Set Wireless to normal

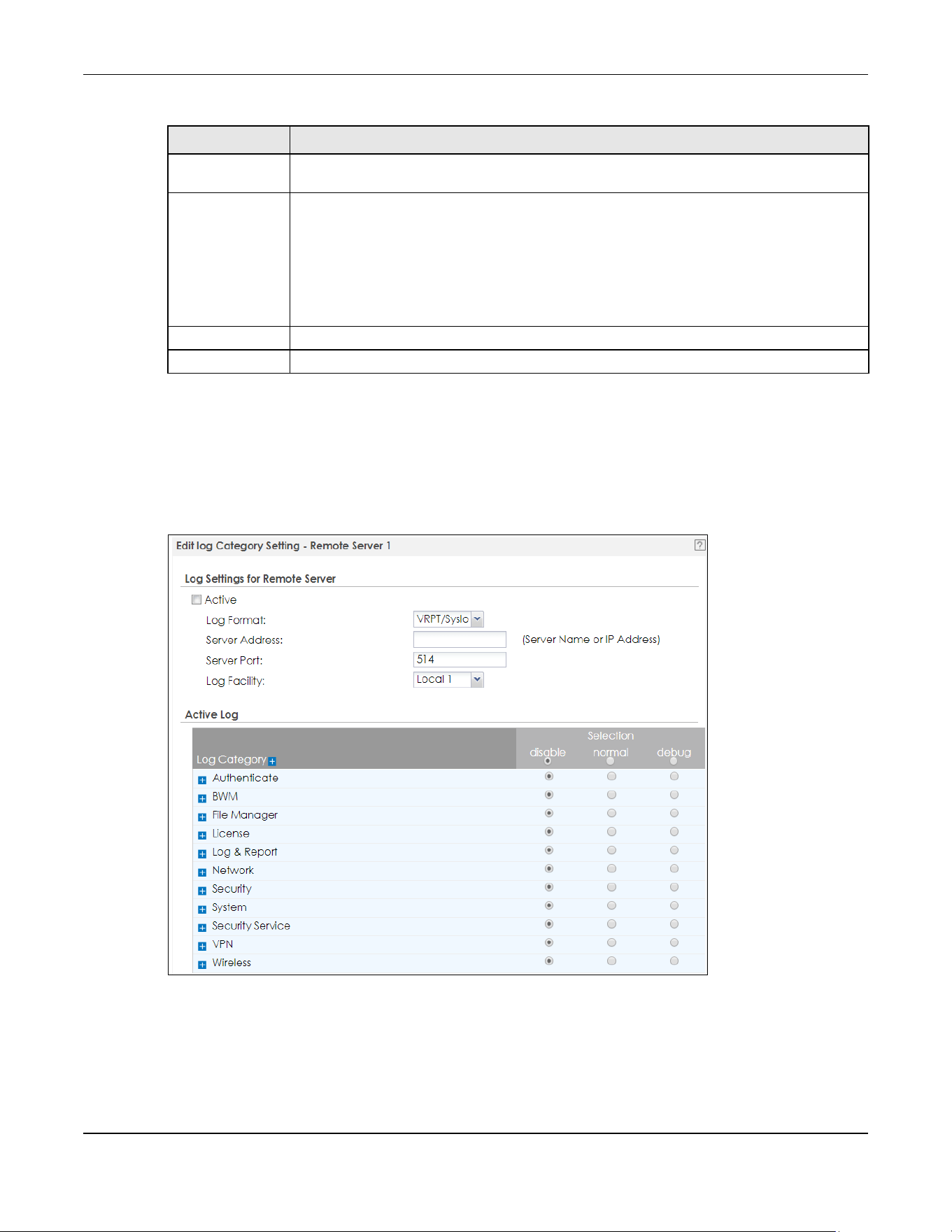click(611, 961)
